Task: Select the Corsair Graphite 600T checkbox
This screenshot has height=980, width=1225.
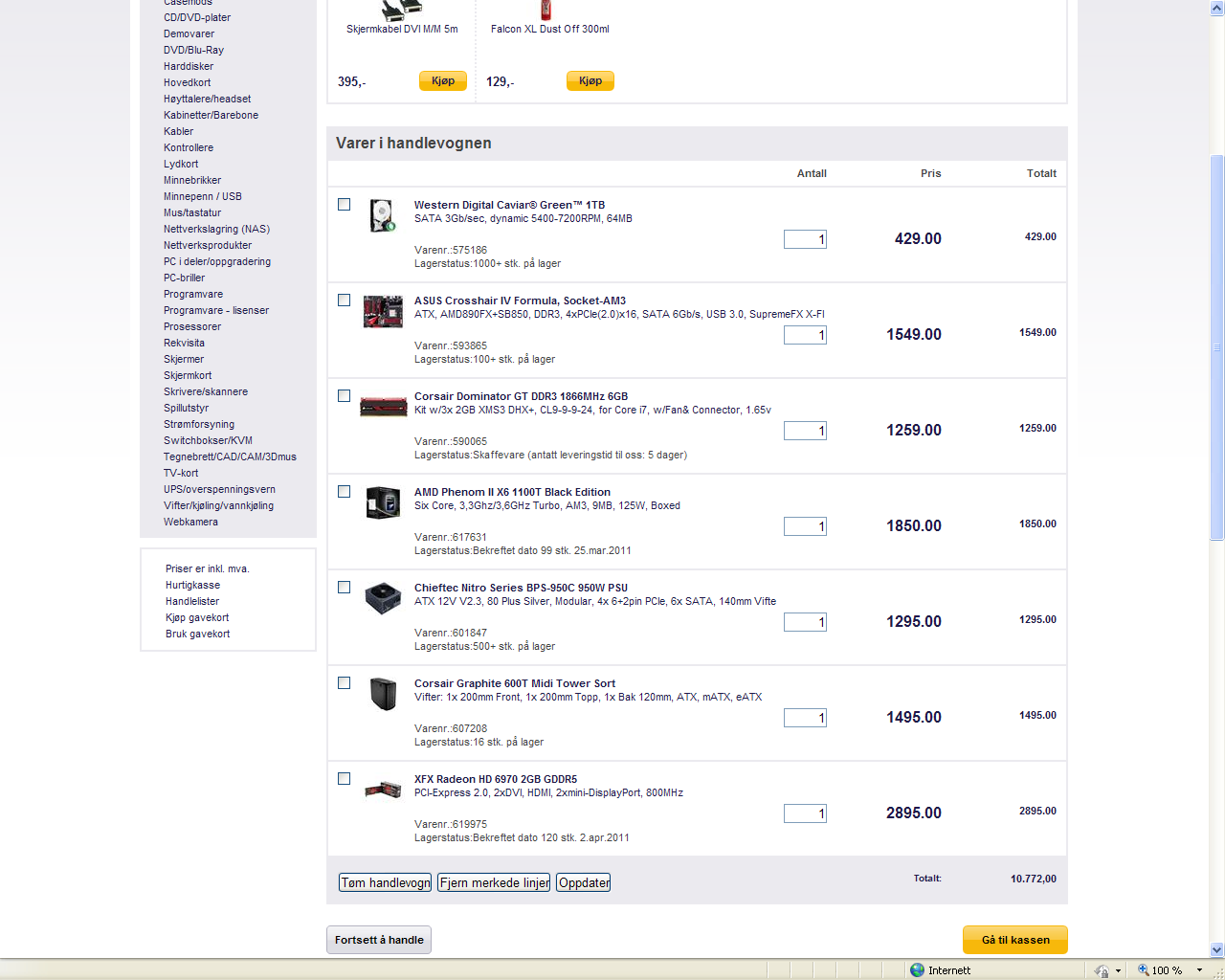Action: 345,683
